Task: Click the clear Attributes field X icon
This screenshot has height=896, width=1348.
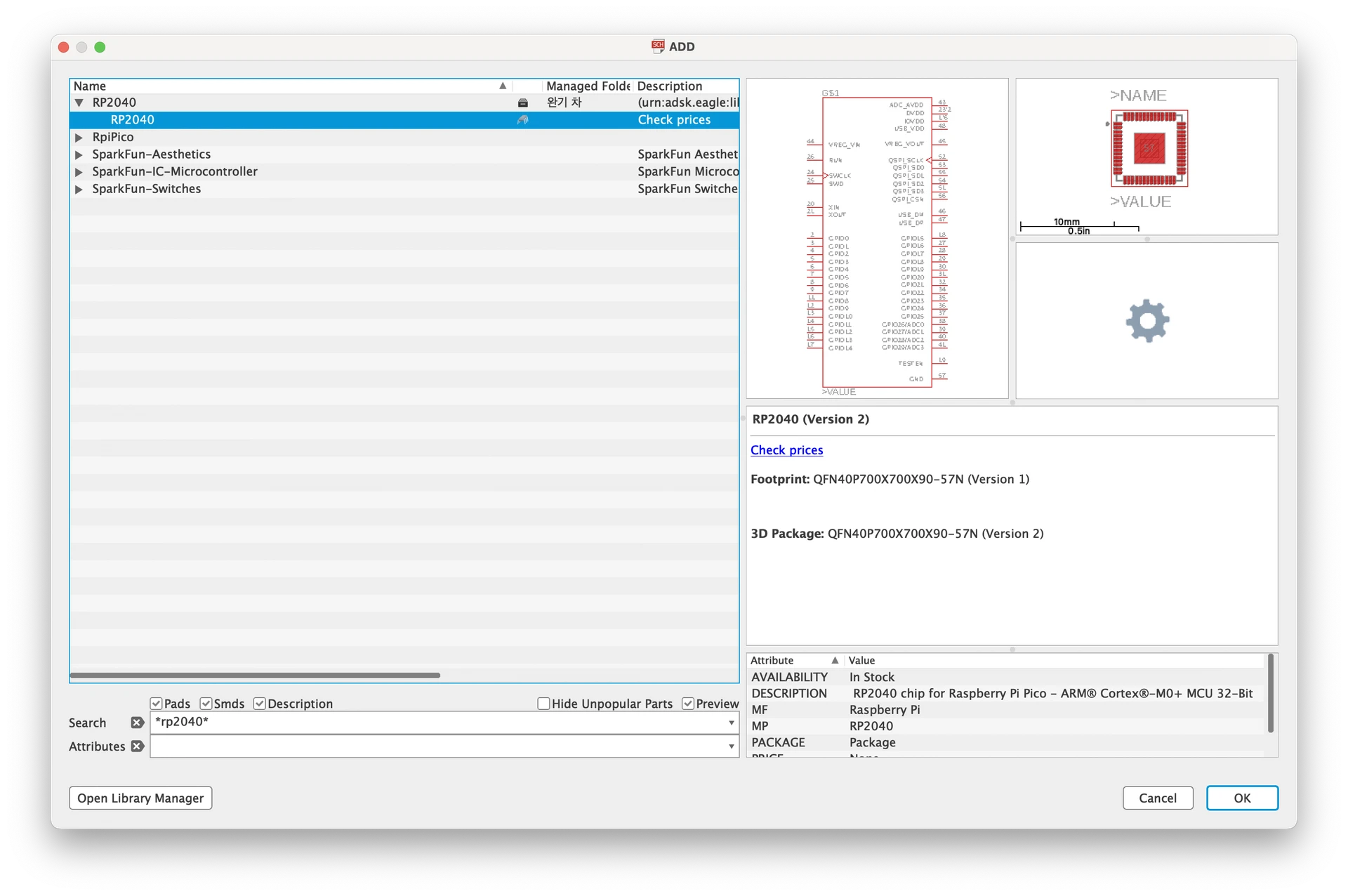Action: [x=138, y=746]
